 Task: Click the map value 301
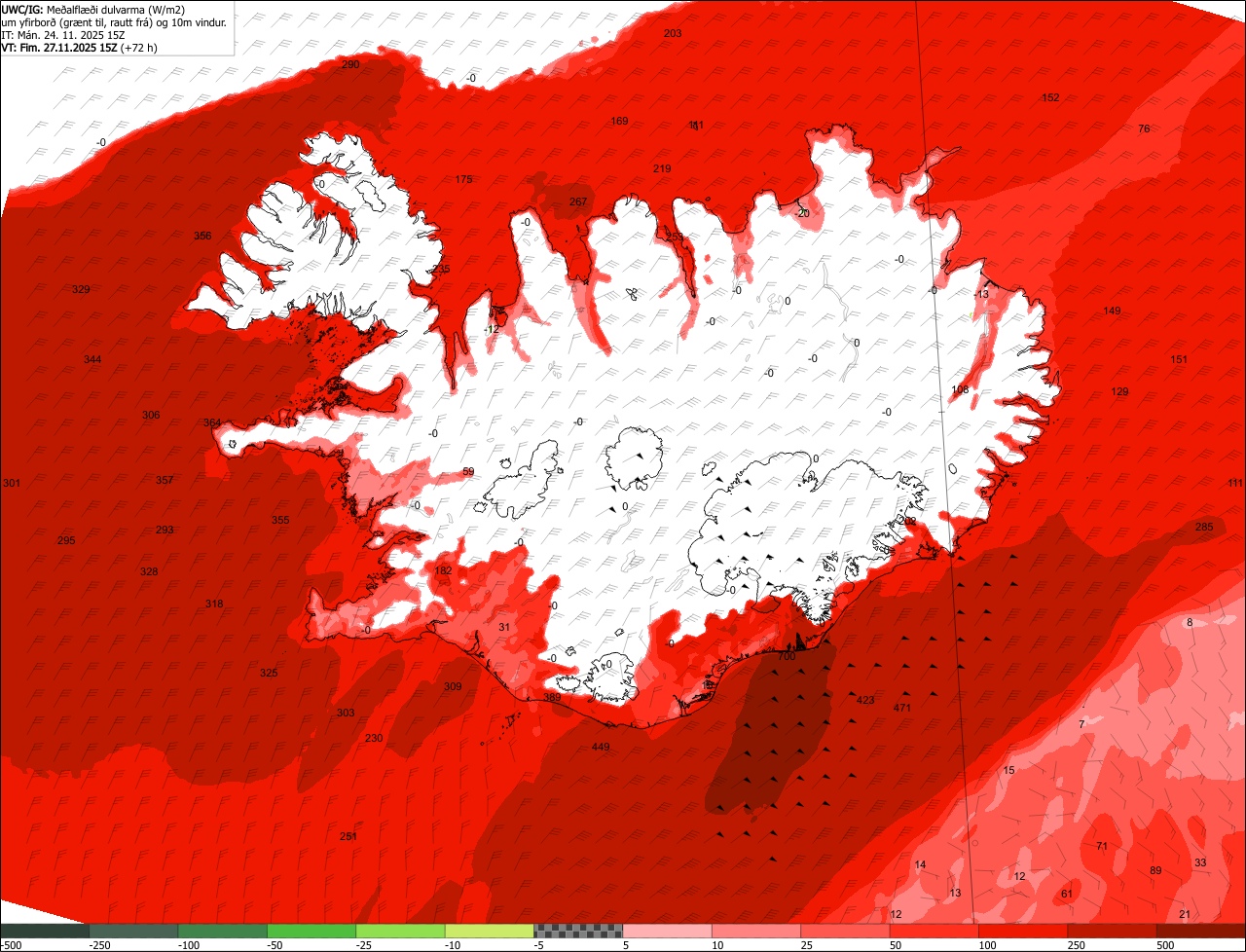pos(12,483)
